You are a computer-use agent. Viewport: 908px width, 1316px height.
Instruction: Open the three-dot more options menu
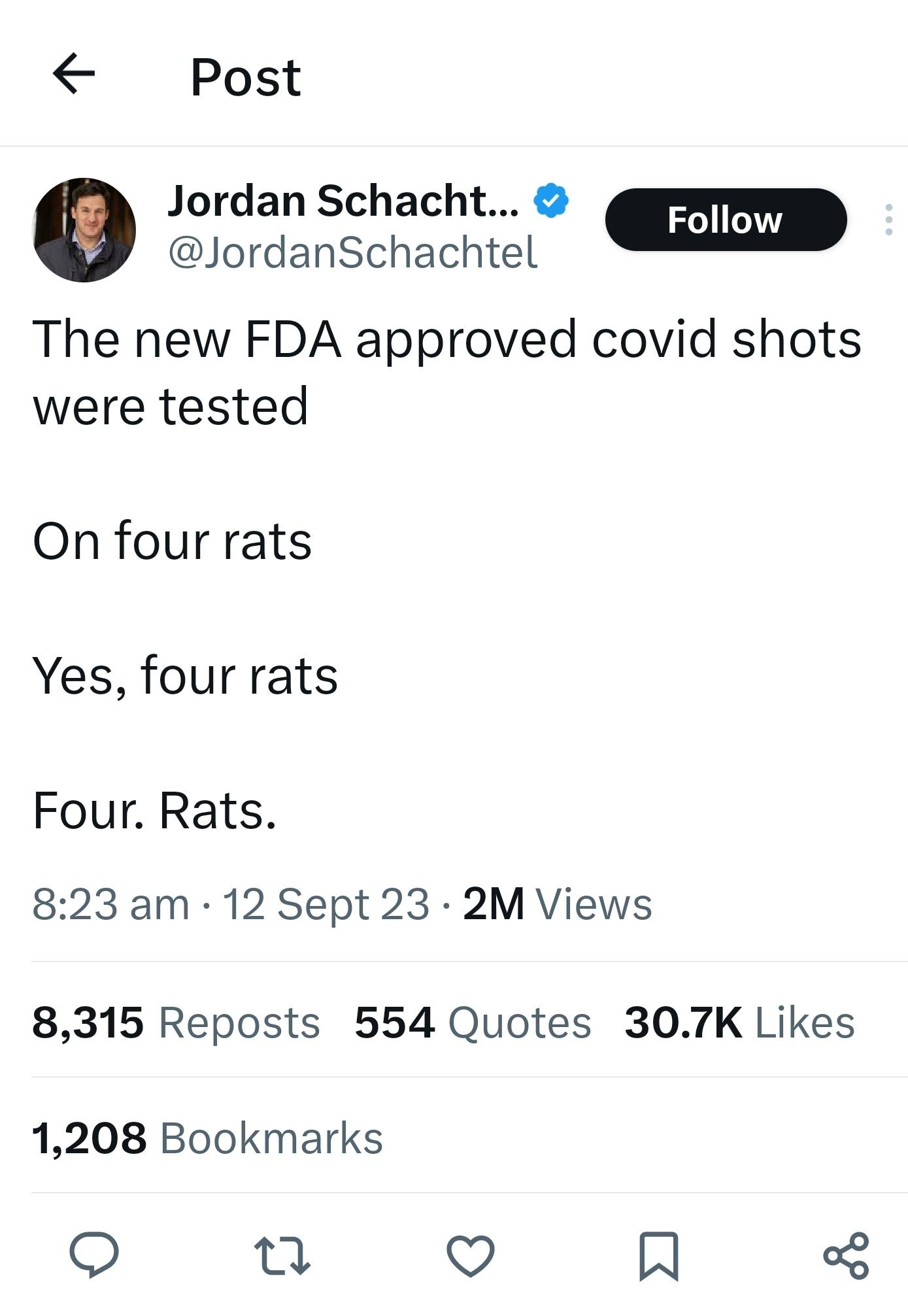[x=888, y=220]
